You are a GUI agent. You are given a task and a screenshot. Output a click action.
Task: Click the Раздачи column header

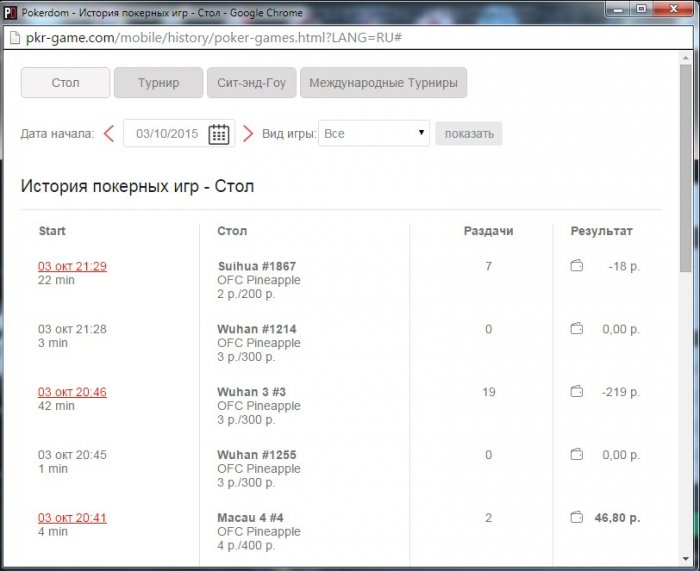click(488, 231)
